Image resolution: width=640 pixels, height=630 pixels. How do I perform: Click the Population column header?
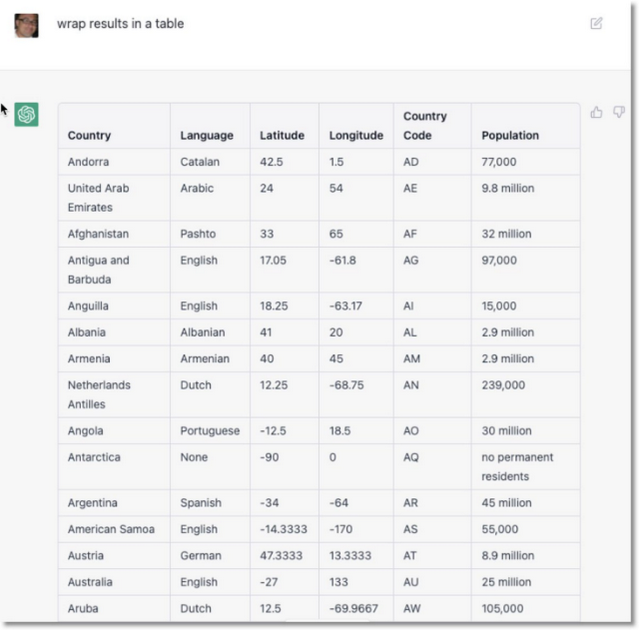(x=510, y=135)
